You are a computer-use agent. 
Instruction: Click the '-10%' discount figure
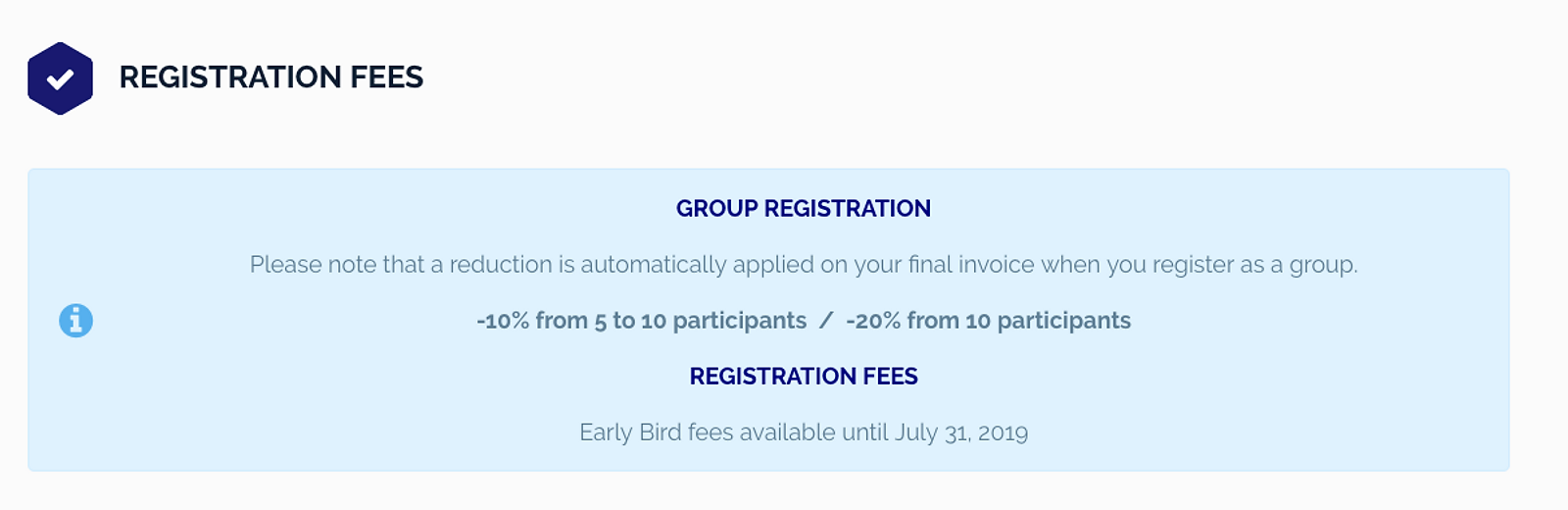(503, 321)
